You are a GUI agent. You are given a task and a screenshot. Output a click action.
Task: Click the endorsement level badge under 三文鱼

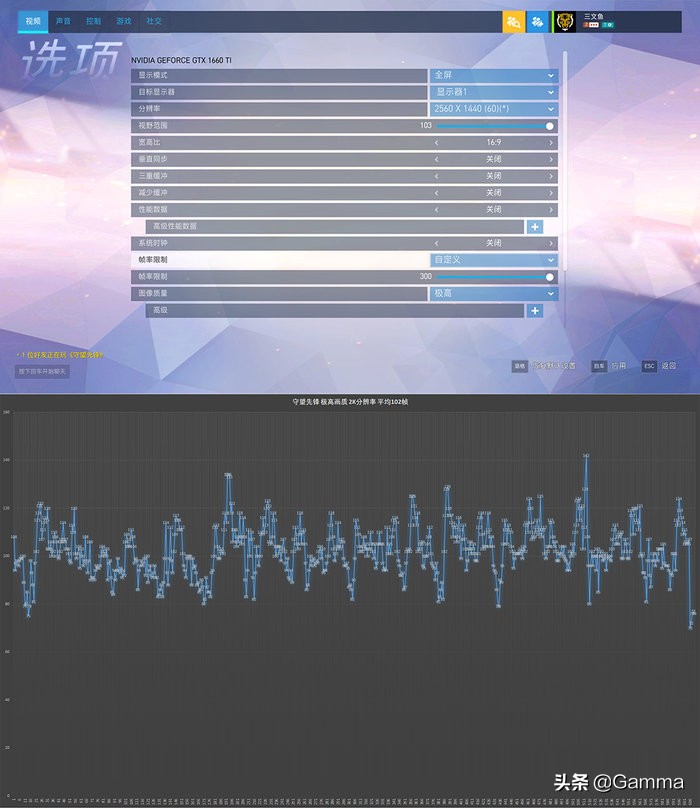(x=591, y=25)
